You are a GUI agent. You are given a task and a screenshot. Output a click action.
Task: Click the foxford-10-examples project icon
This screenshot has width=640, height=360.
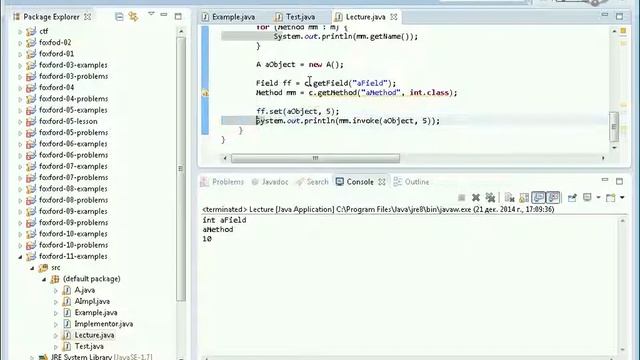click(31, 234)
